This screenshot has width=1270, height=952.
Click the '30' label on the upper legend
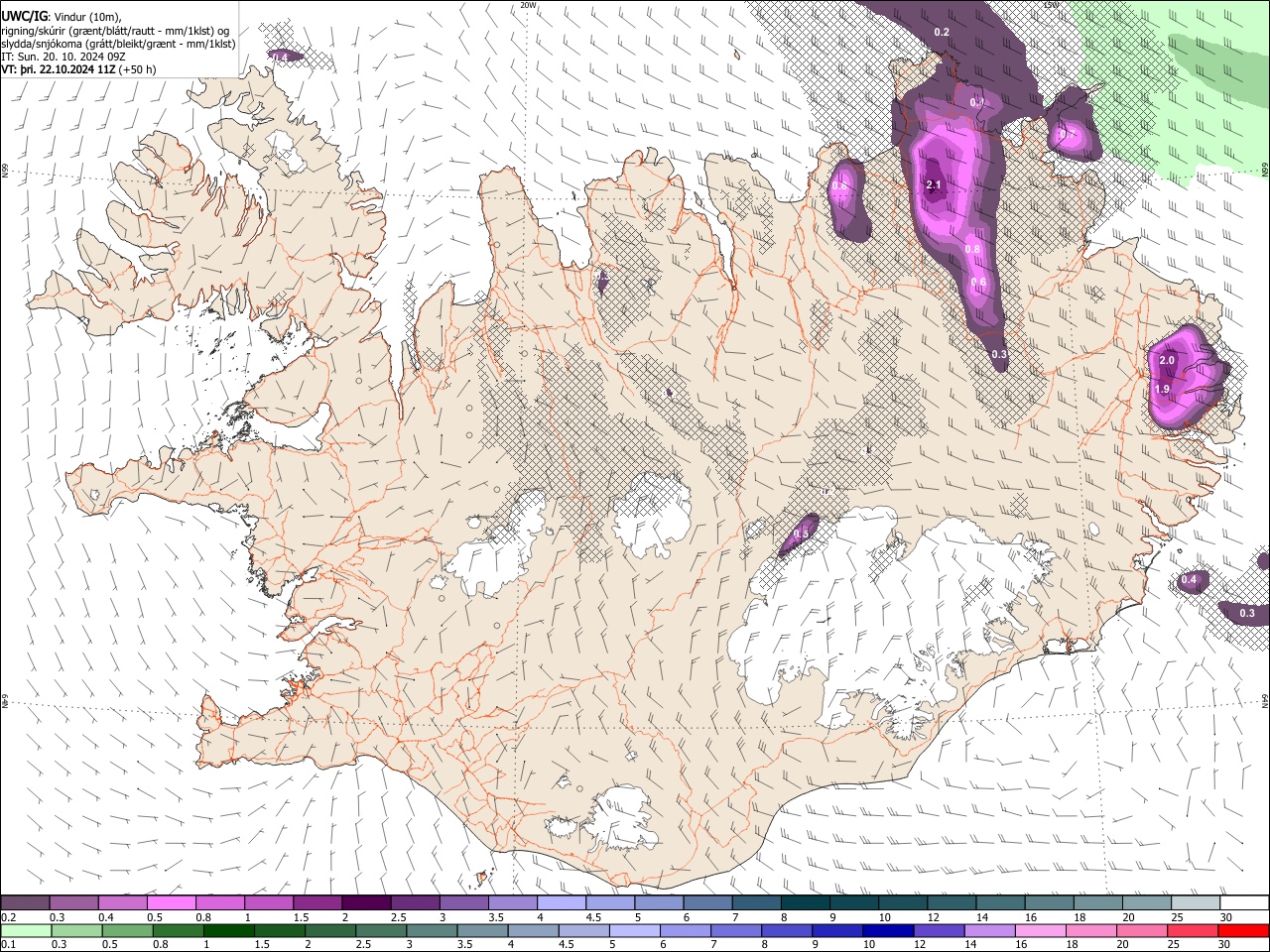coord(1225,917)
